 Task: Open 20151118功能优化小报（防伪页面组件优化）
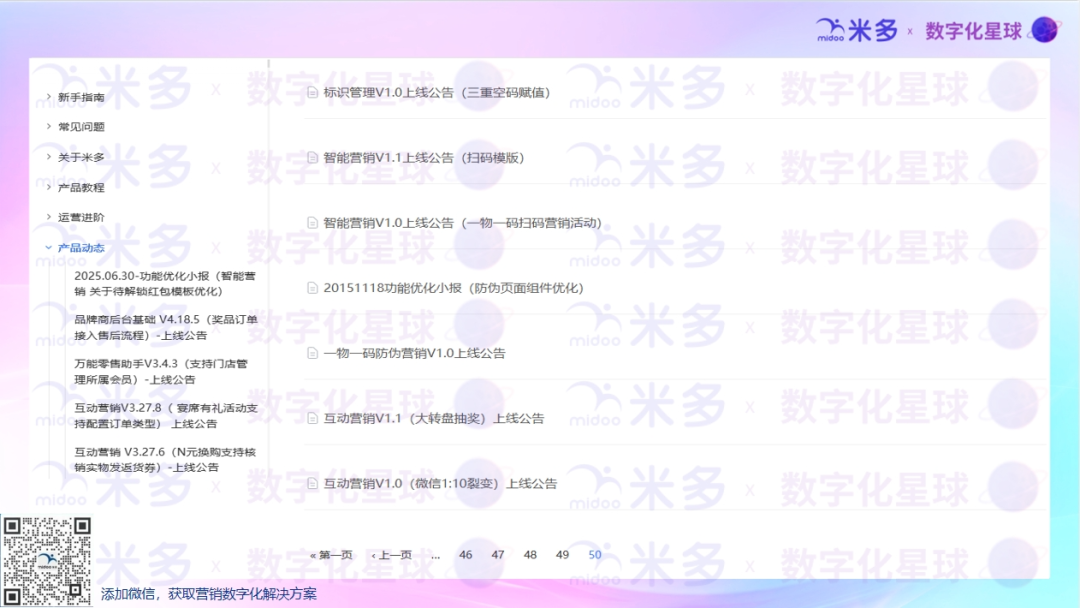click(453, 288)
